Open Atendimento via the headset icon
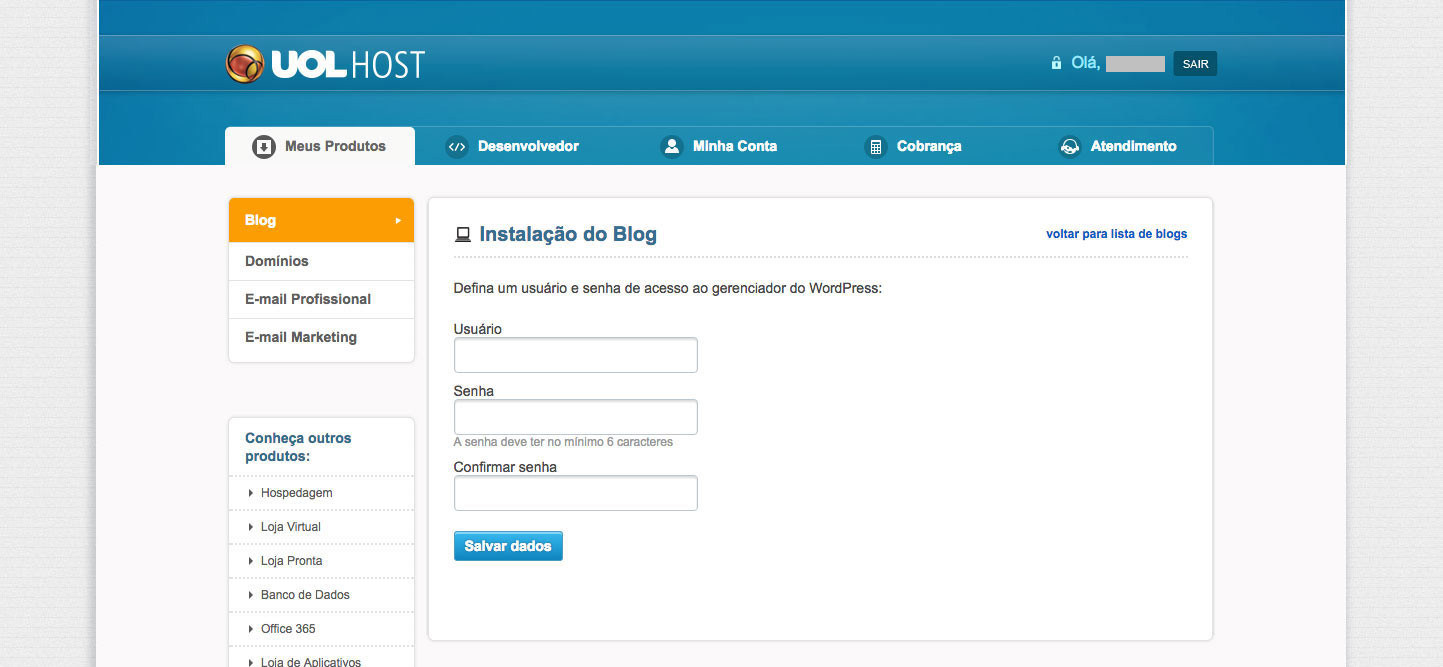1443x667 pixels. click(x=1068, y=146)
